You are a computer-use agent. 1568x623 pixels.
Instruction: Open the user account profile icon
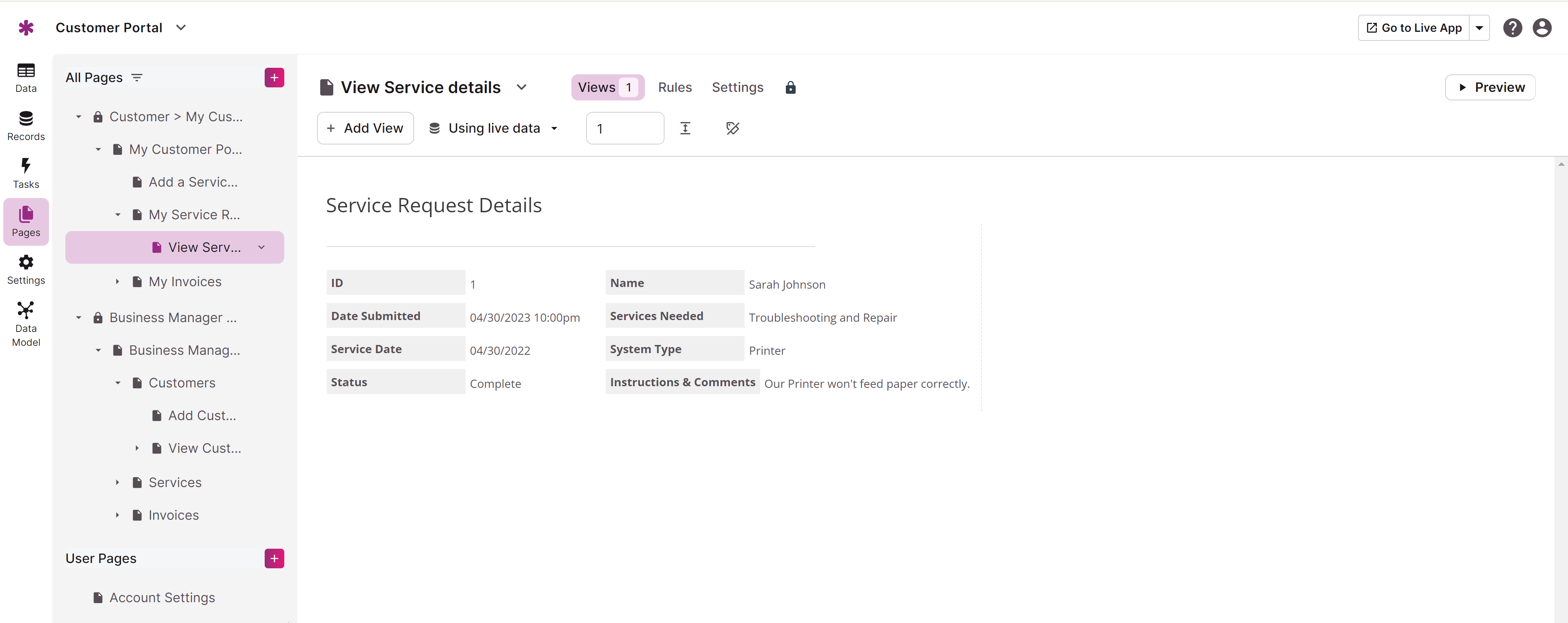(1541, 28)
